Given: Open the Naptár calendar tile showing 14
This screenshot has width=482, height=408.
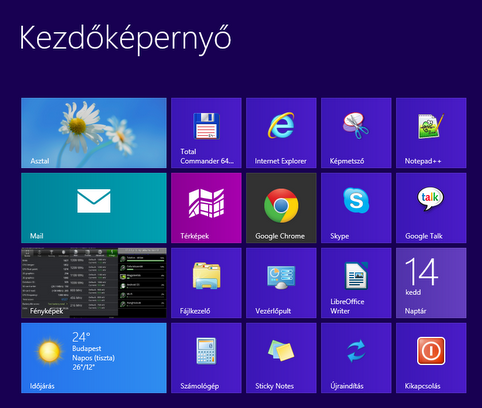Looking at the screenshot, I should pyautogui.click(x=431, y=283).
